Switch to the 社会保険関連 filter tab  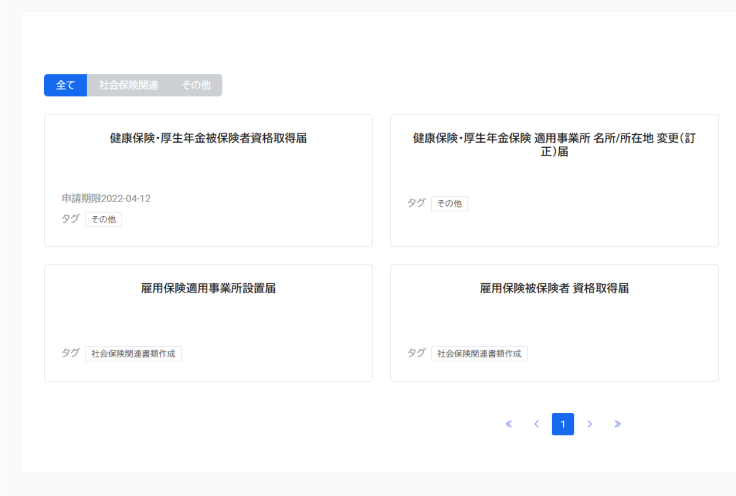click(x=128, y=85)
